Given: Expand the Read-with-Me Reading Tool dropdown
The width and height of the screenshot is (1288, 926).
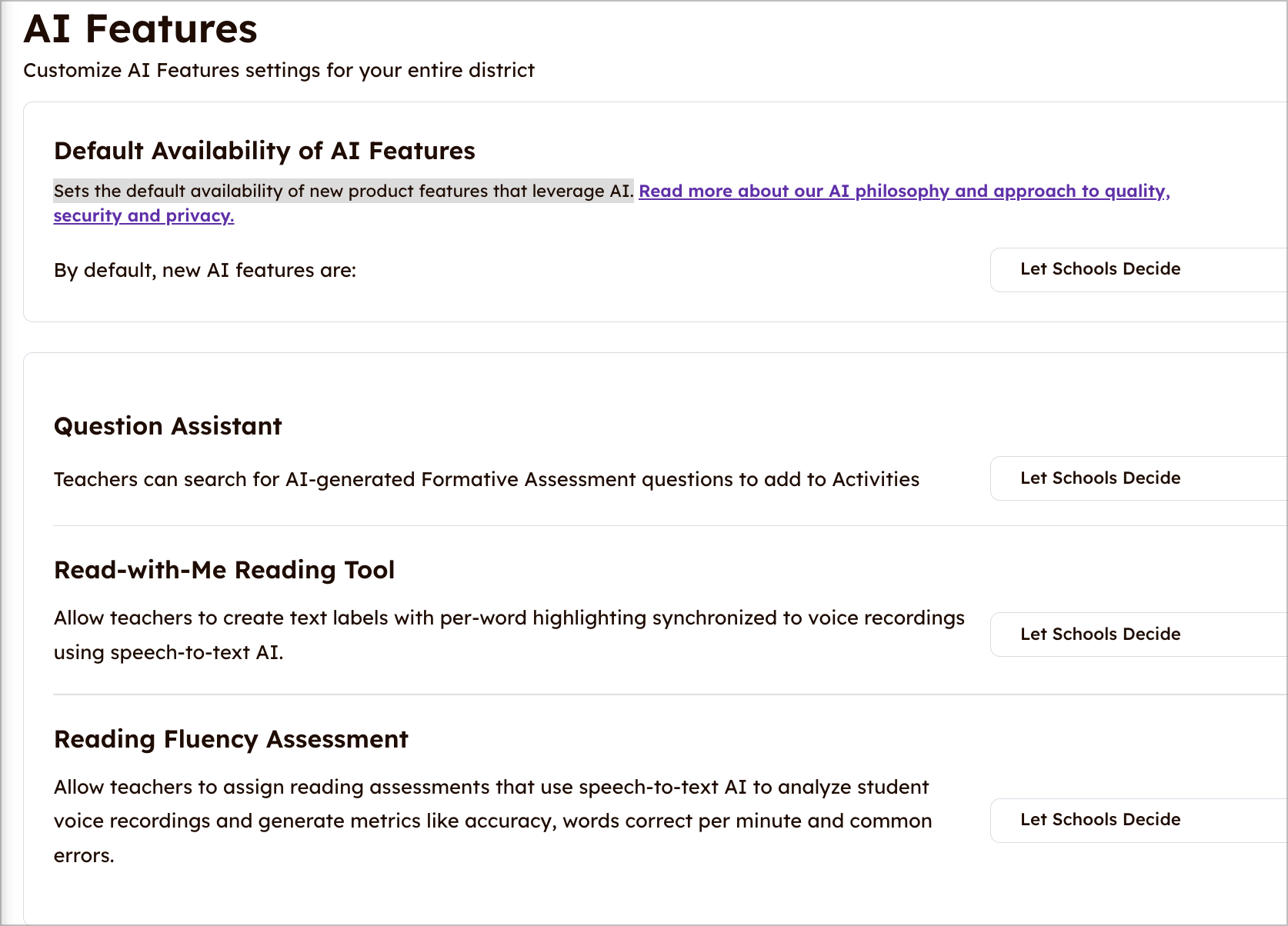Looking at the screenshot, I should pos(1137,635).
